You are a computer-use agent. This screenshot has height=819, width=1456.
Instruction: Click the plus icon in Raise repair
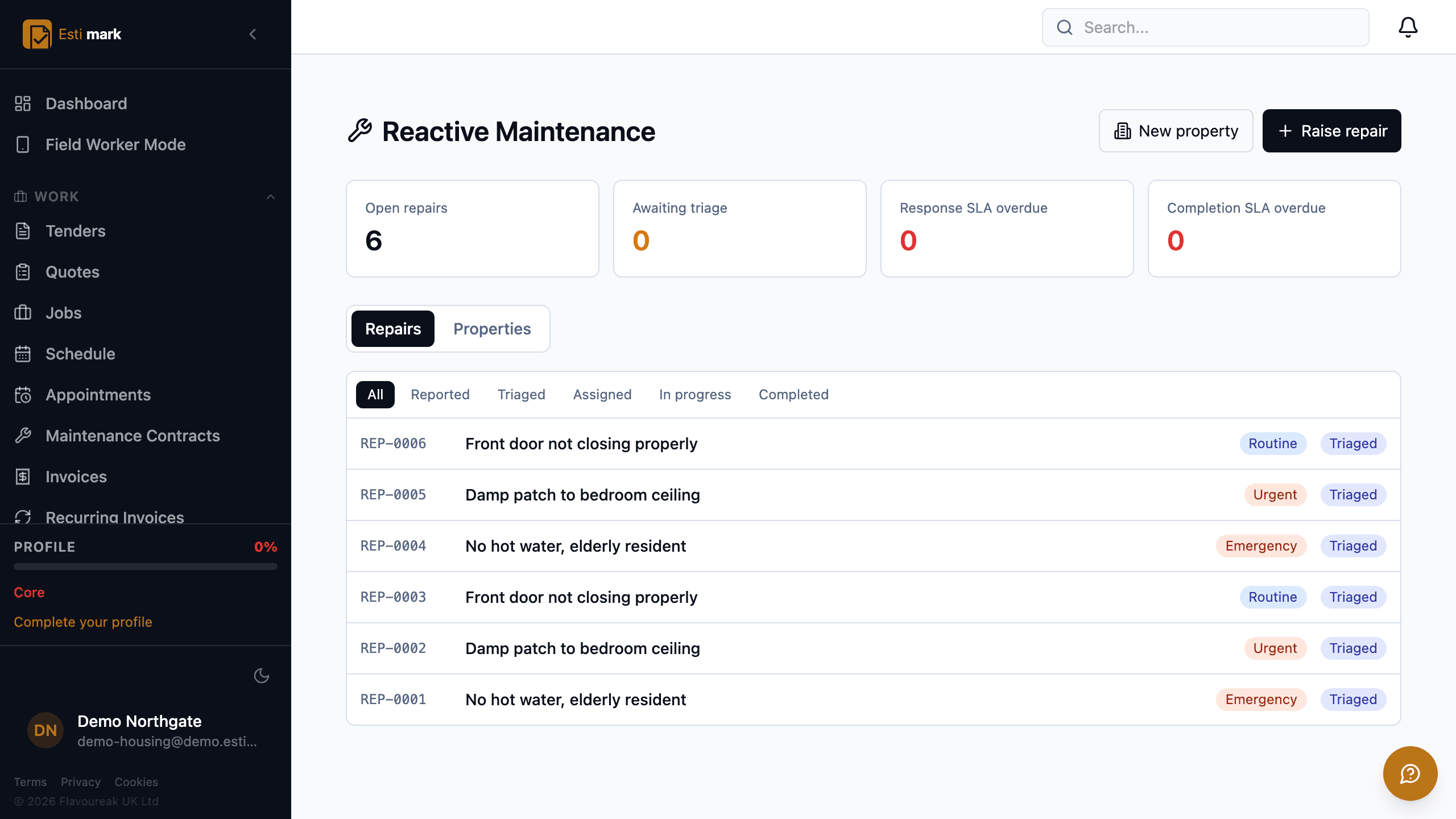pos(1285,131)
